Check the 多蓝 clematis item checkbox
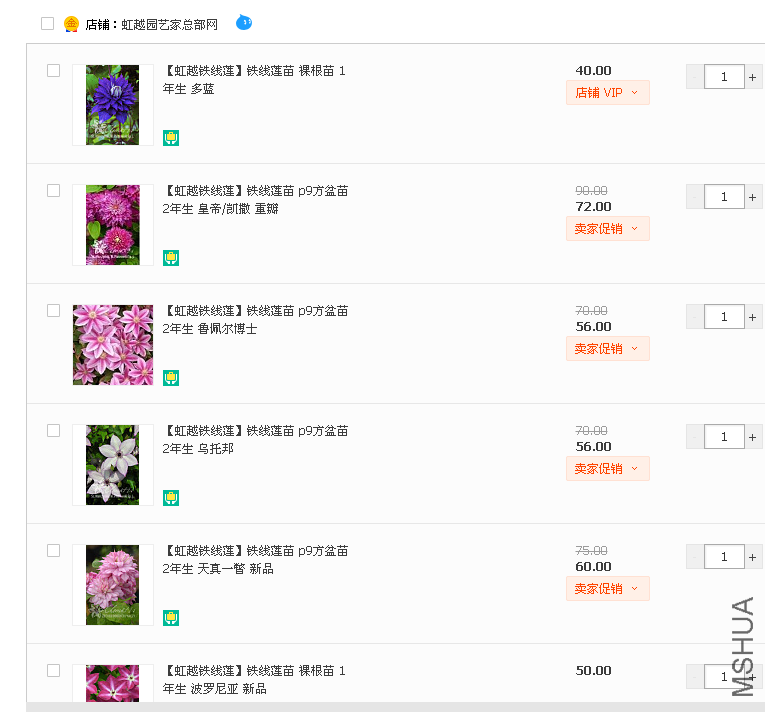Image resolution: width=765 pixels, height=712 pixels. 54,71
